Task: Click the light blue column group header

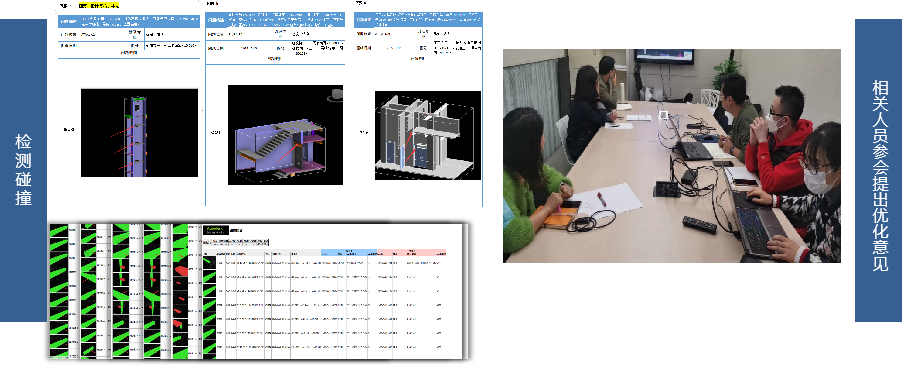Action: click(x=349, y=253)
